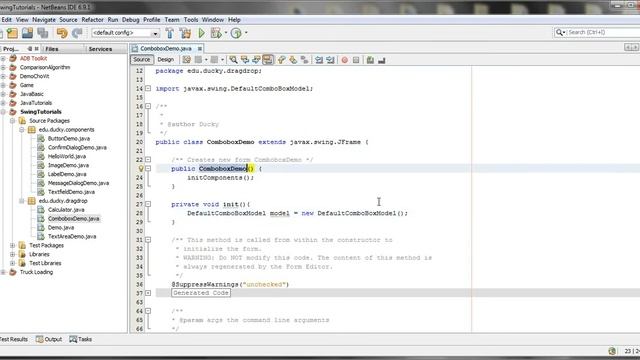
Task: Collapse the SwingTutorials project node
Action: [x=3, y=112]
